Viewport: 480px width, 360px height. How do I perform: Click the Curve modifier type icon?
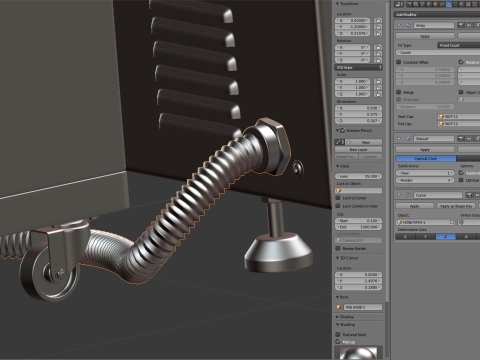pyautogui.click(x=409, y=195)
